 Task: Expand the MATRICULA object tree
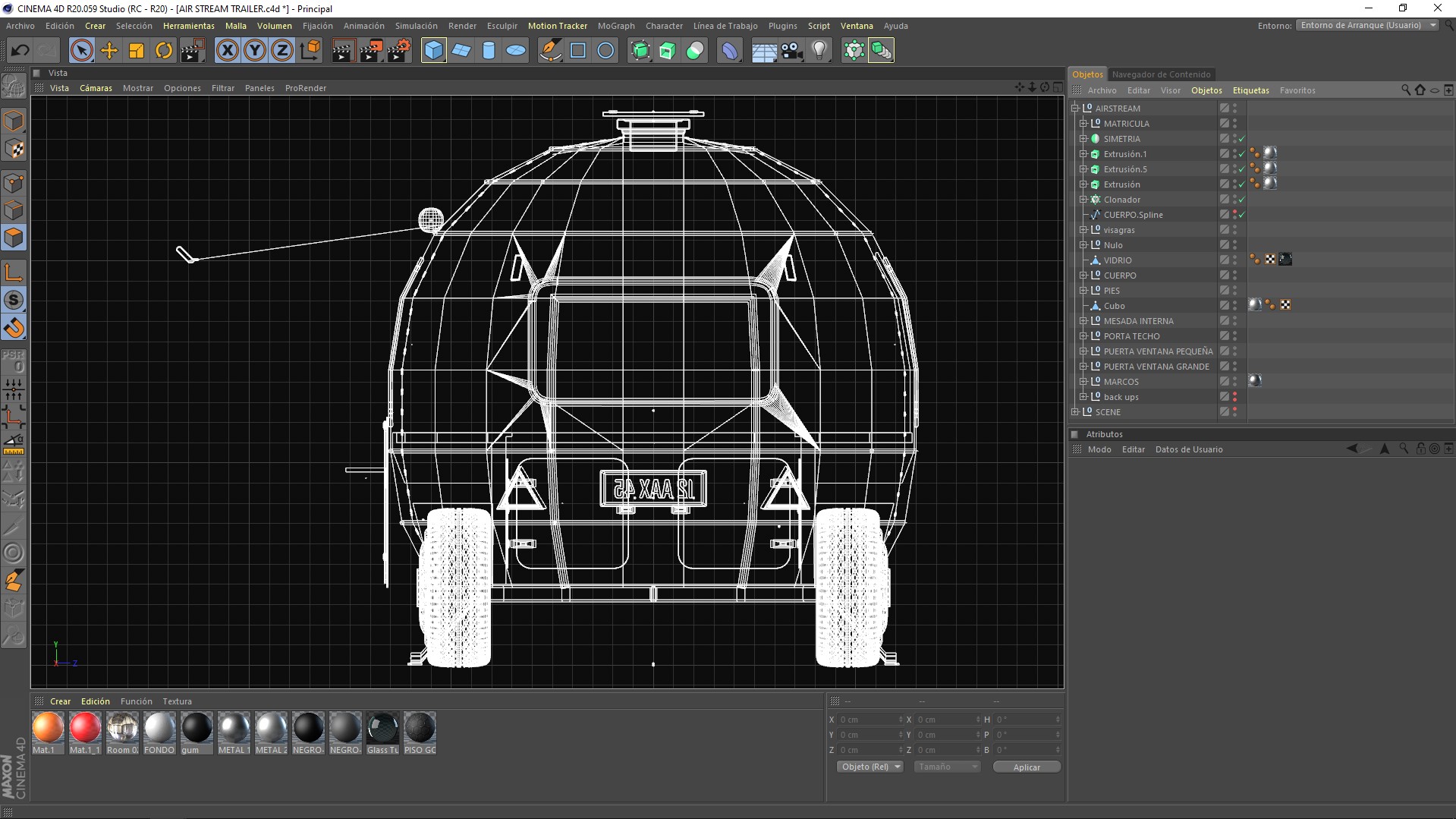click(1083, 124)
